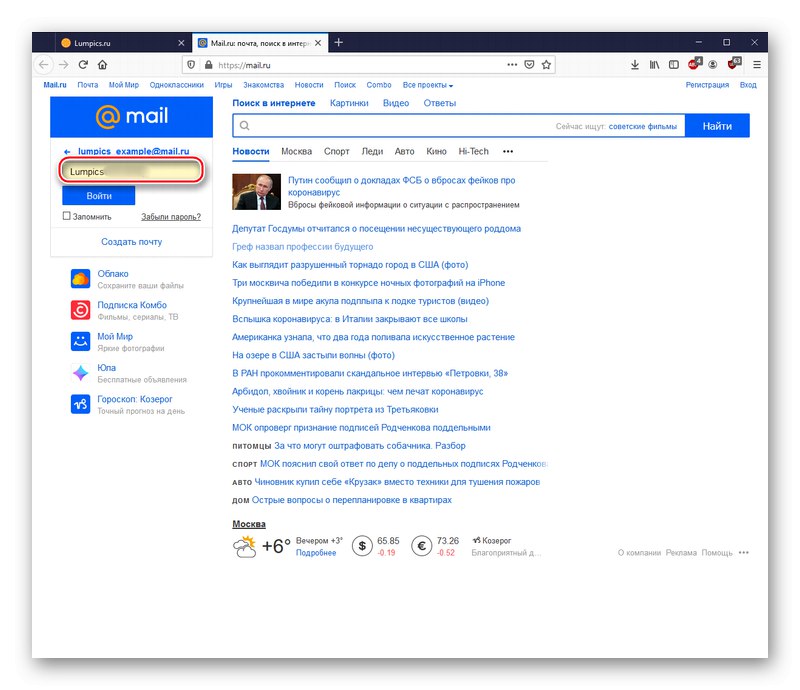
Task: Open footer three-dots more links
Action: (744, 553)
